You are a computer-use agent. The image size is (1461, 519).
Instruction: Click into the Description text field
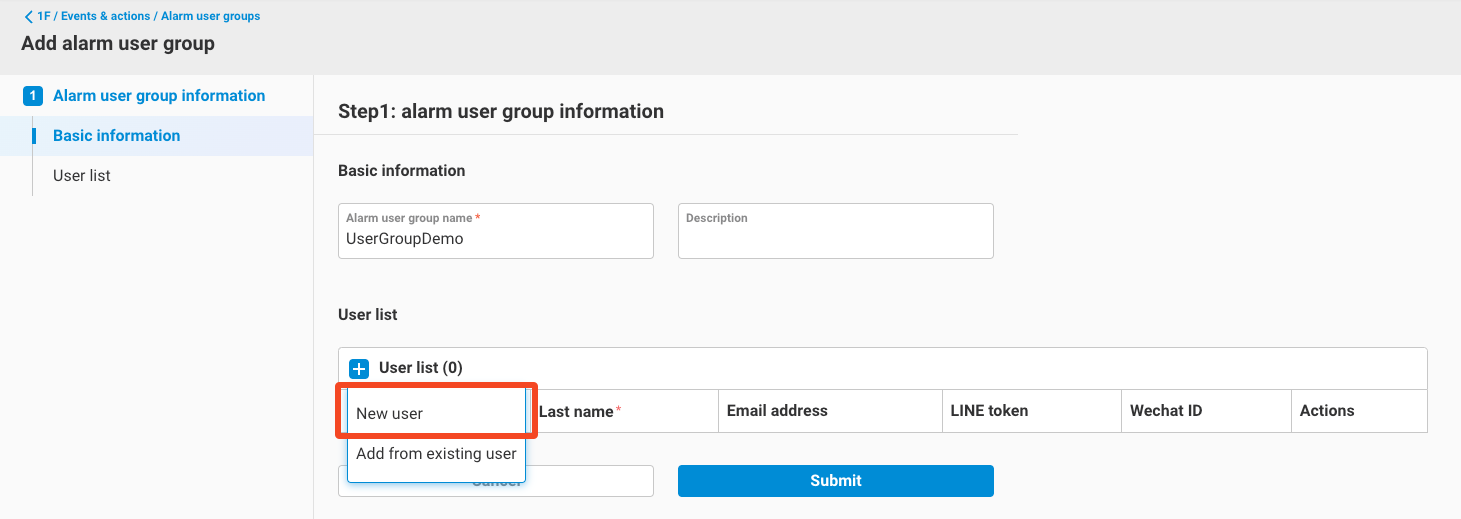[x=835, y=240]
